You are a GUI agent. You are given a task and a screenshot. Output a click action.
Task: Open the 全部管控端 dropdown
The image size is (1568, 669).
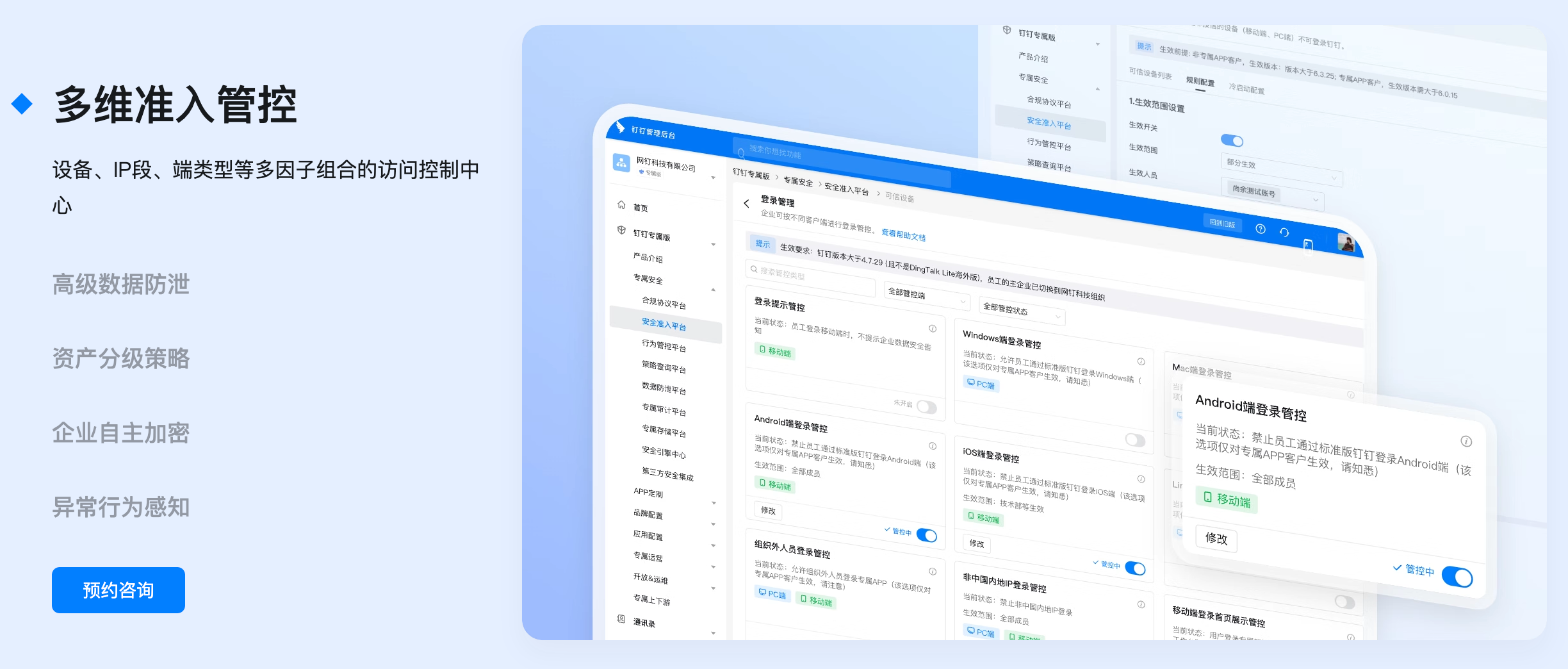pos(927,296)
